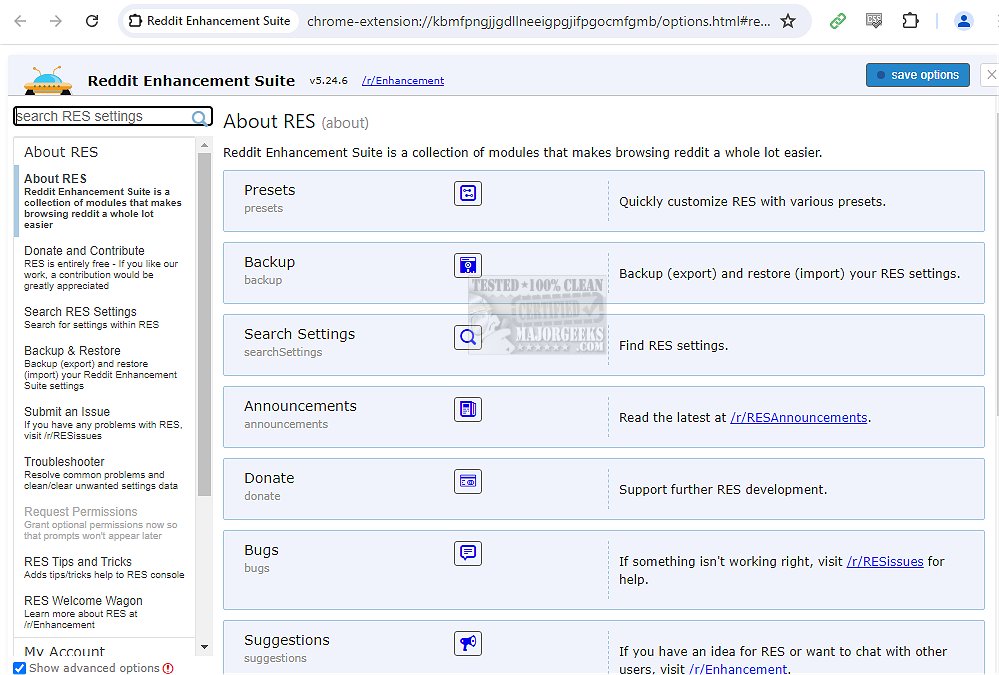
Task: Open the /r/Enhancement subreddit link
Action: (402, 80)
